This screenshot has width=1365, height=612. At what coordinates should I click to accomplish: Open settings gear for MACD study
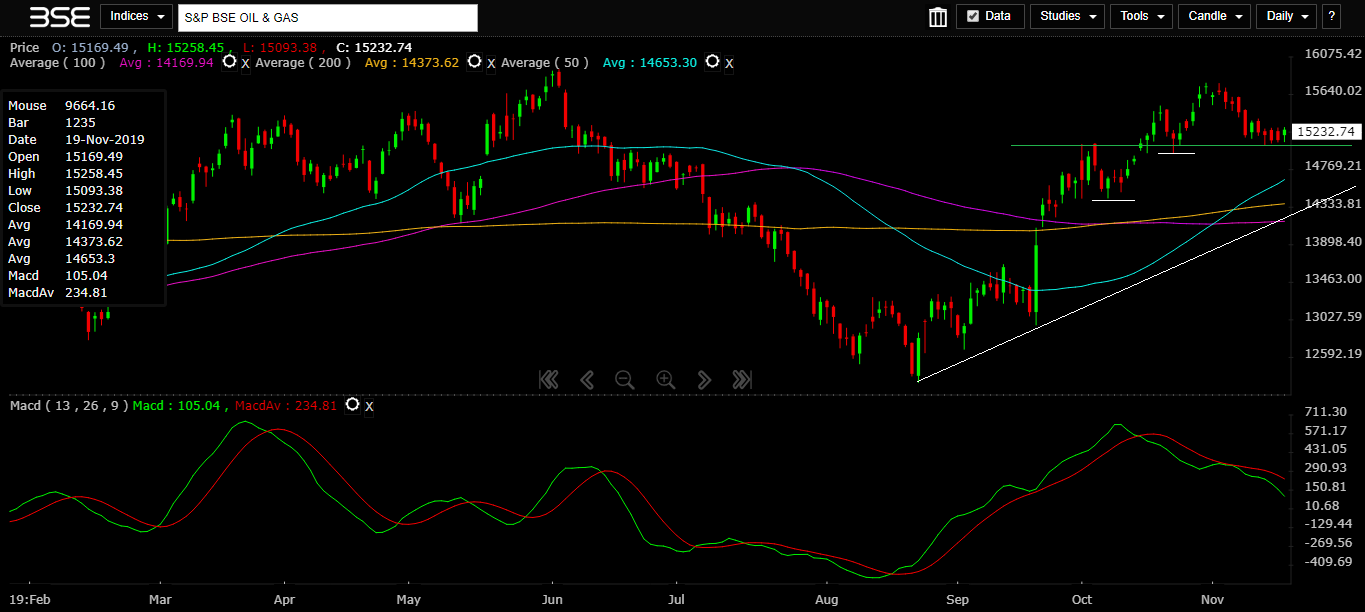pos(352,405)
